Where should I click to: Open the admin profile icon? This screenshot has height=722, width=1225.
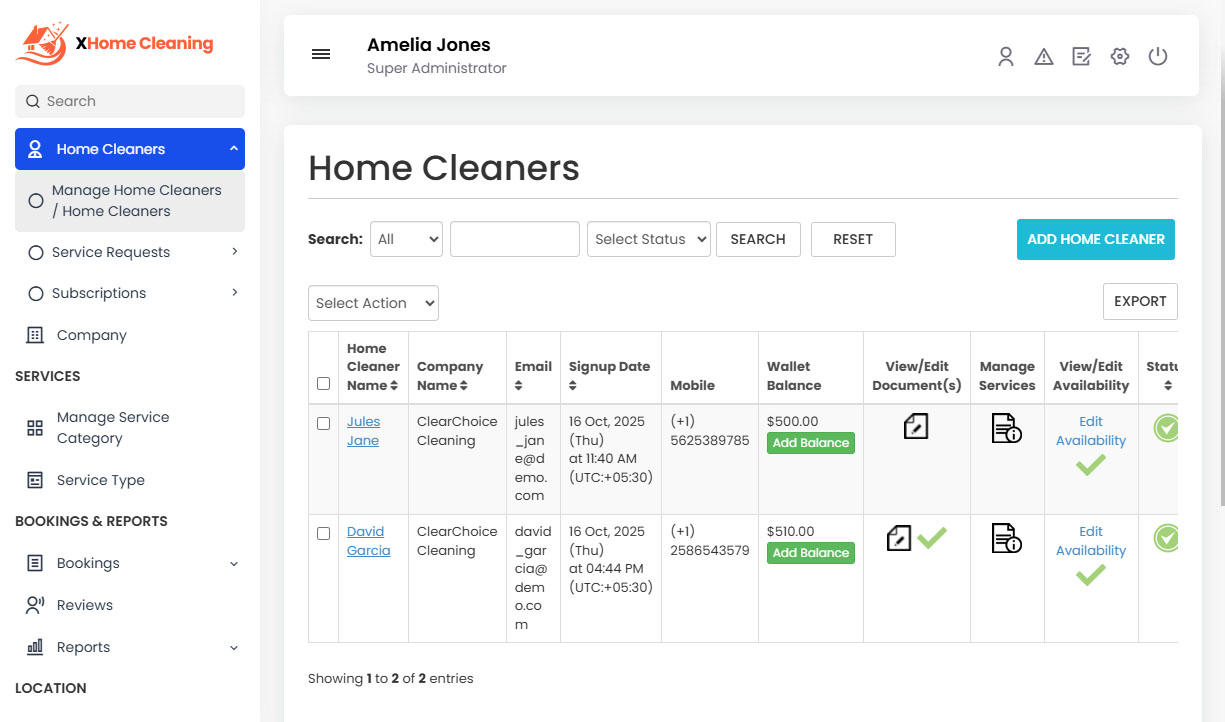pos(1005,57)
